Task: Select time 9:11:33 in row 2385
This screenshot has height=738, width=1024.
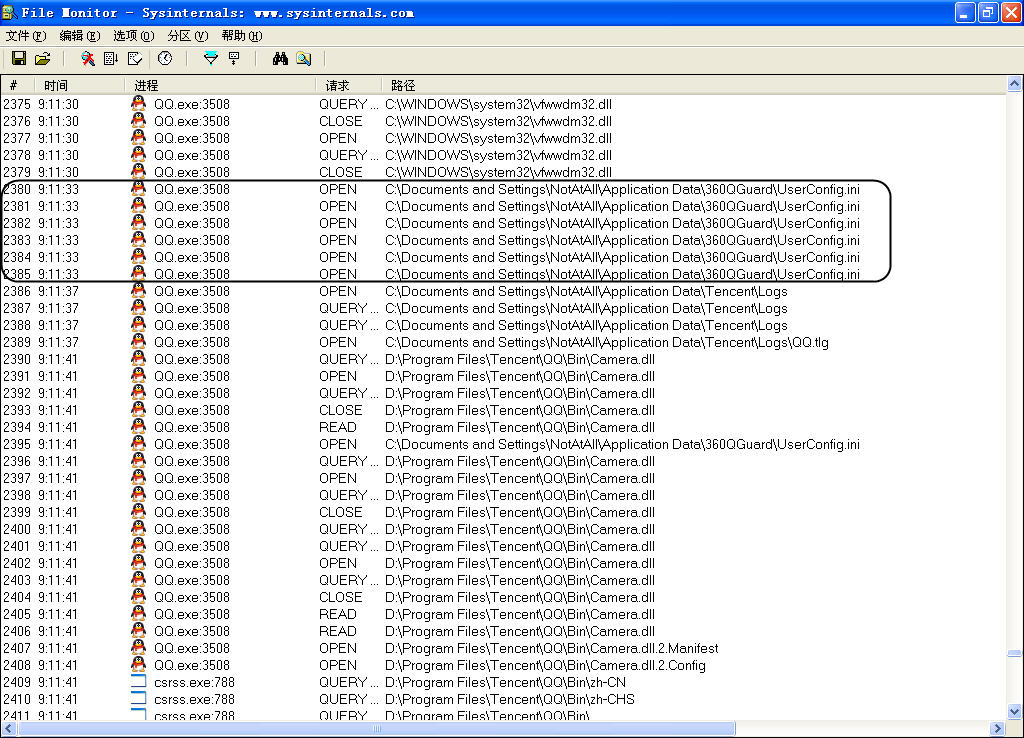Action: 58,274
